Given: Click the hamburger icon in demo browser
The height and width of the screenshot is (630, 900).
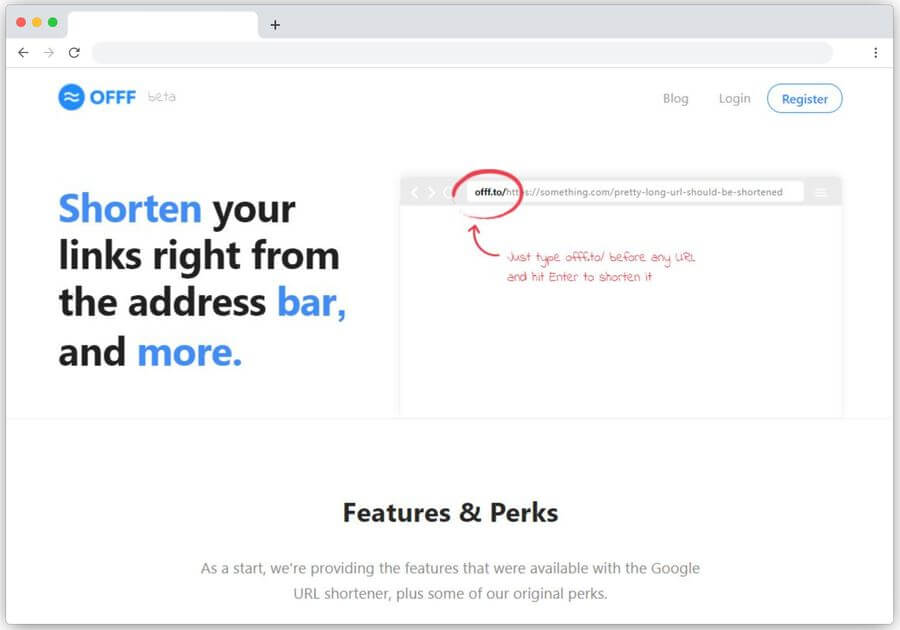Looking at the screenshot, I should [821, 193].
